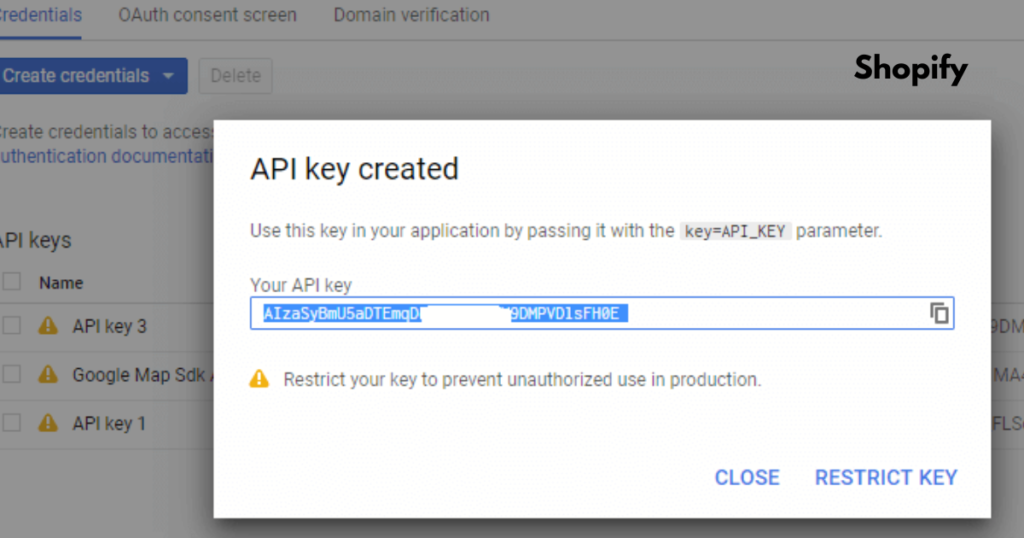Open the Domain verification tab
Image resolution: width=1024 pixels, height=538 pixels.
point(411,15)
